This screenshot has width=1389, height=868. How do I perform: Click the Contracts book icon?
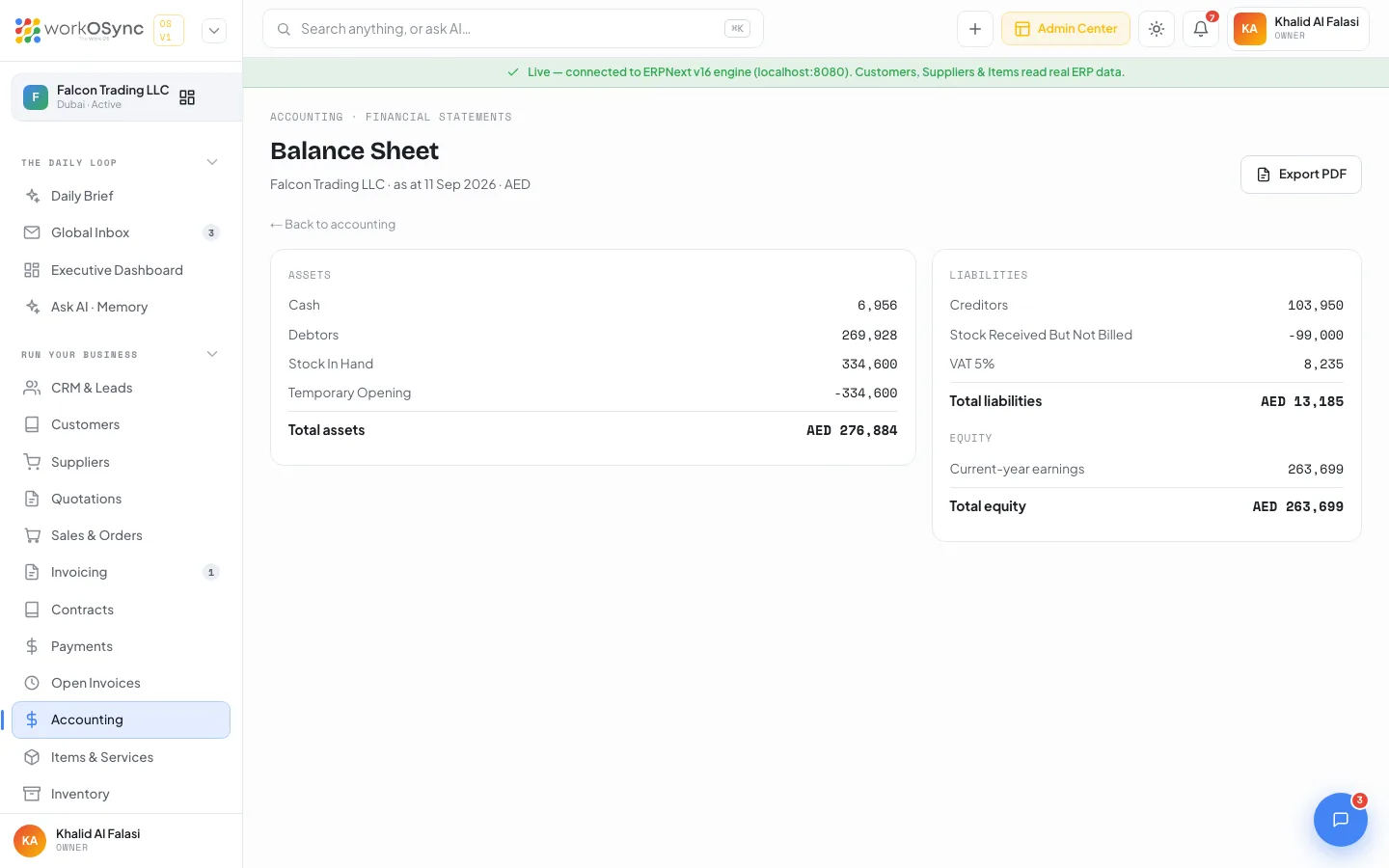coord(32,610)
